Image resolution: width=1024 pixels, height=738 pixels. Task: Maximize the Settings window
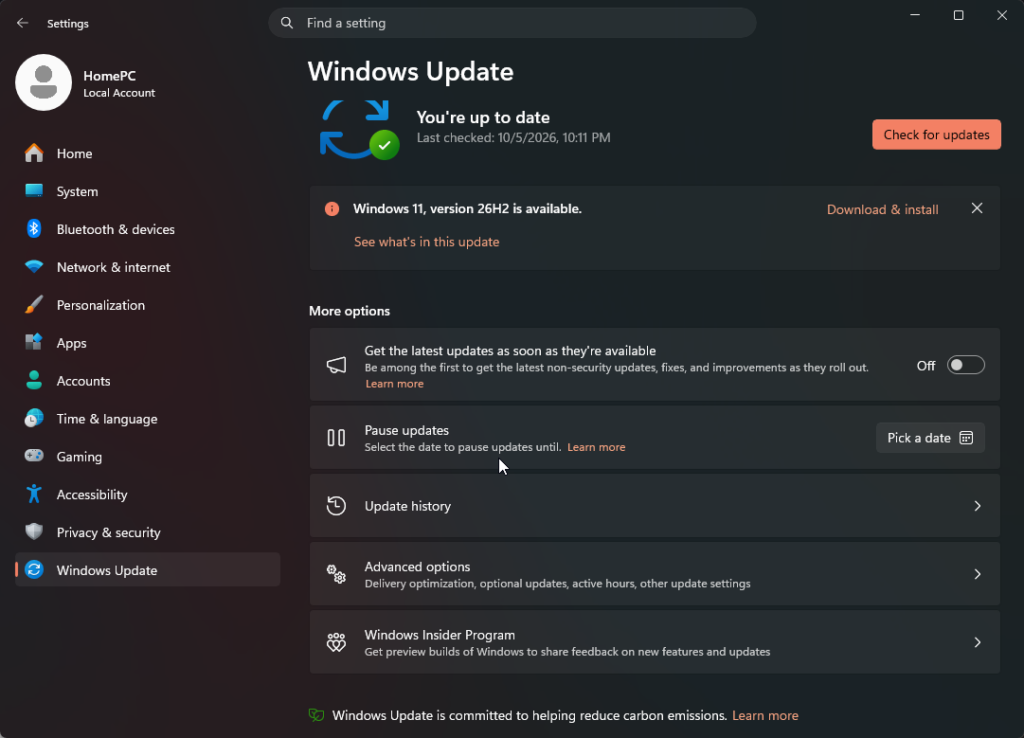point(958,15)
